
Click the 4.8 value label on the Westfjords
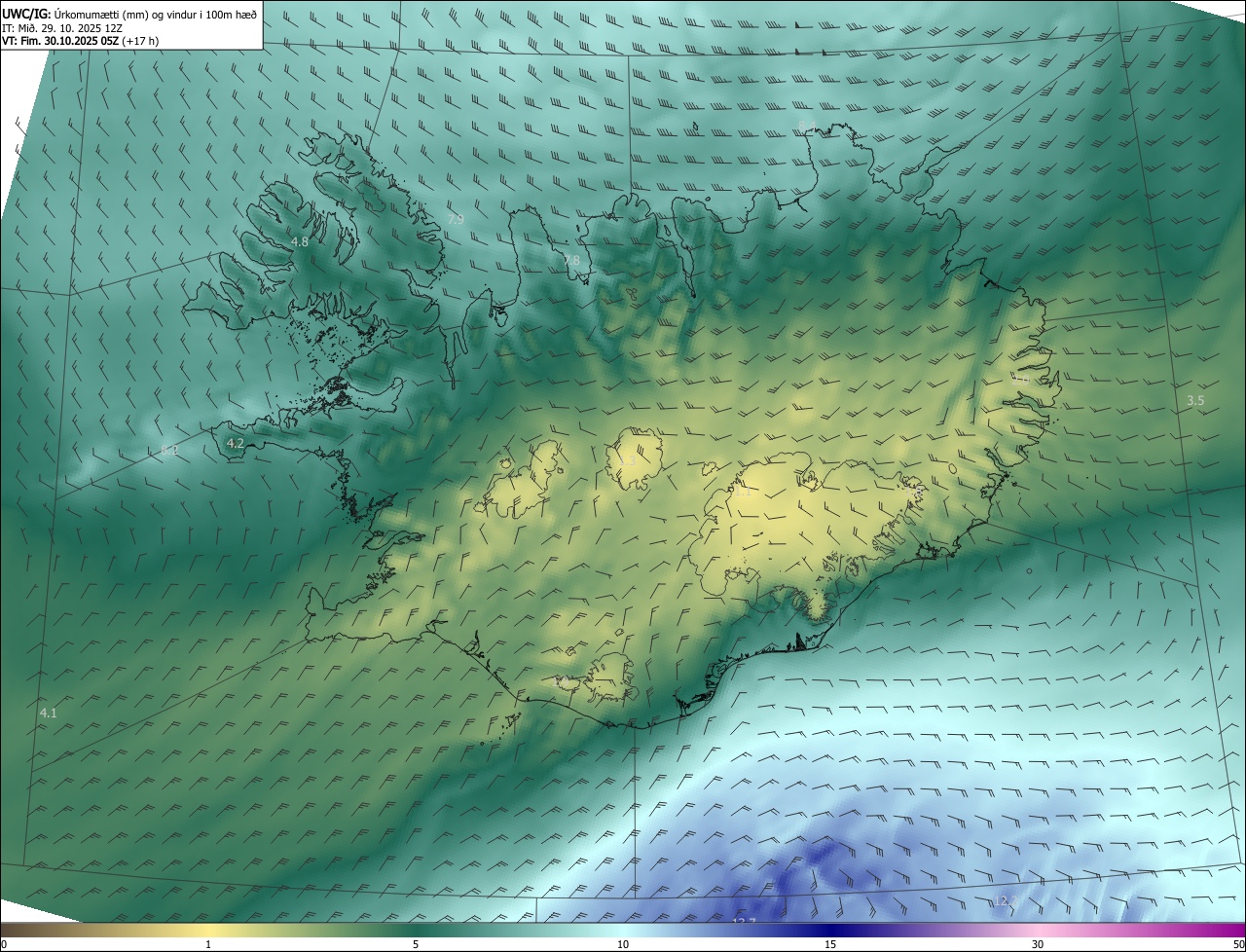coord(300,241)
